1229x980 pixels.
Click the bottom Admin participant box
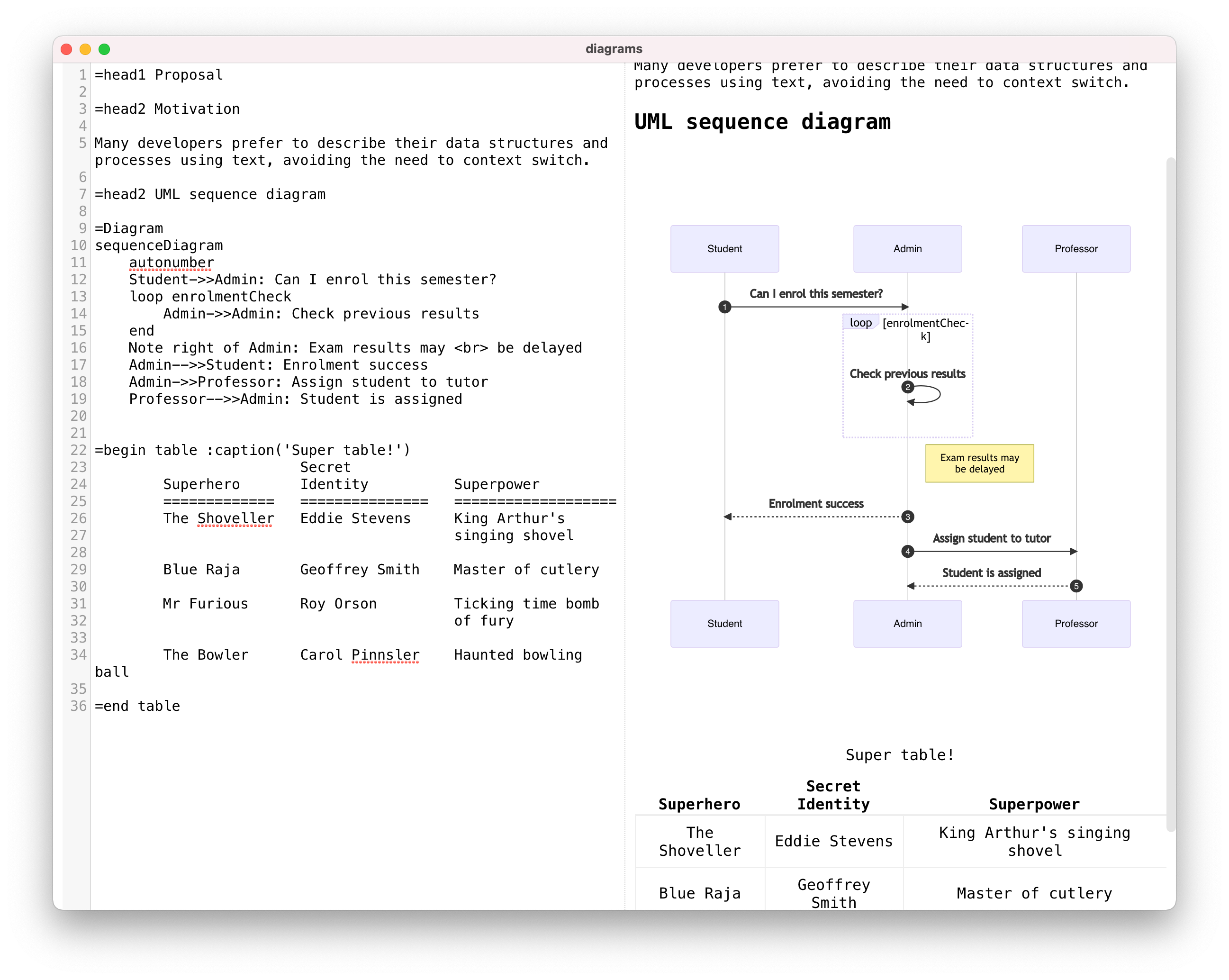tap(907, 623)
